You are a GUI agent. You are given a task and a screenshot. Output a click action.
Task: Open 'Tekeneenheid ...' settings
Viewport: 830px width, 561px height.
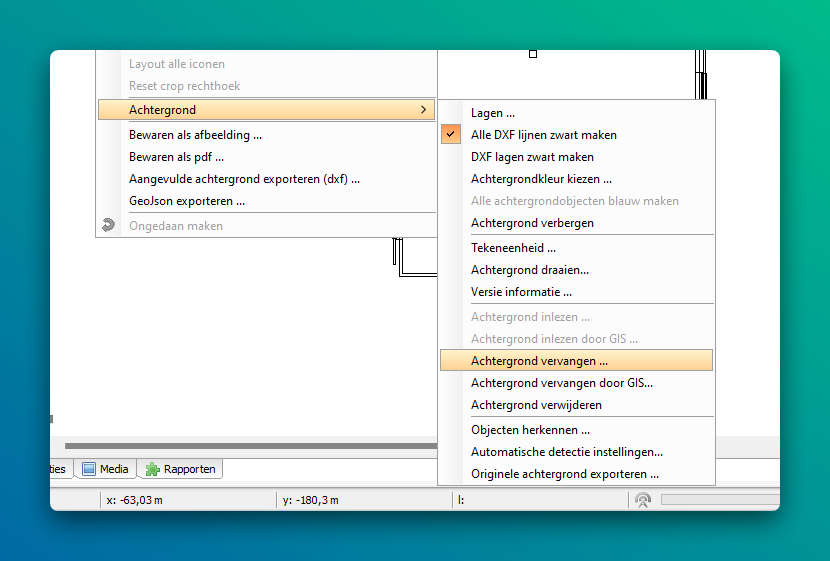coord(513,248)
